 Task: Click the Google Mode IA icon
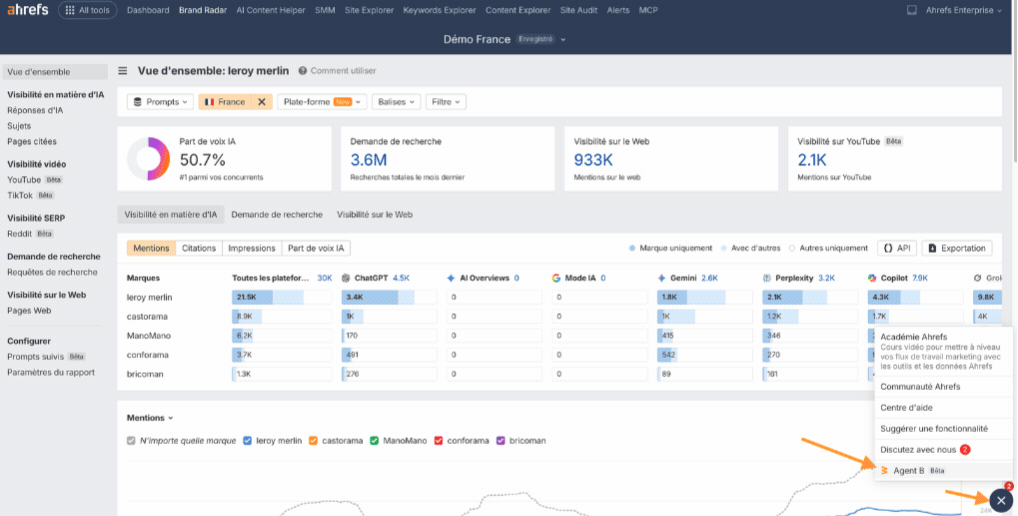coord(556,278)
